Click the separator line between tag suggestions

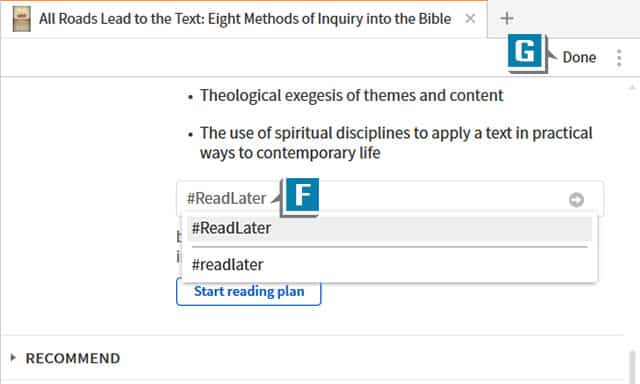coord(389,247)
